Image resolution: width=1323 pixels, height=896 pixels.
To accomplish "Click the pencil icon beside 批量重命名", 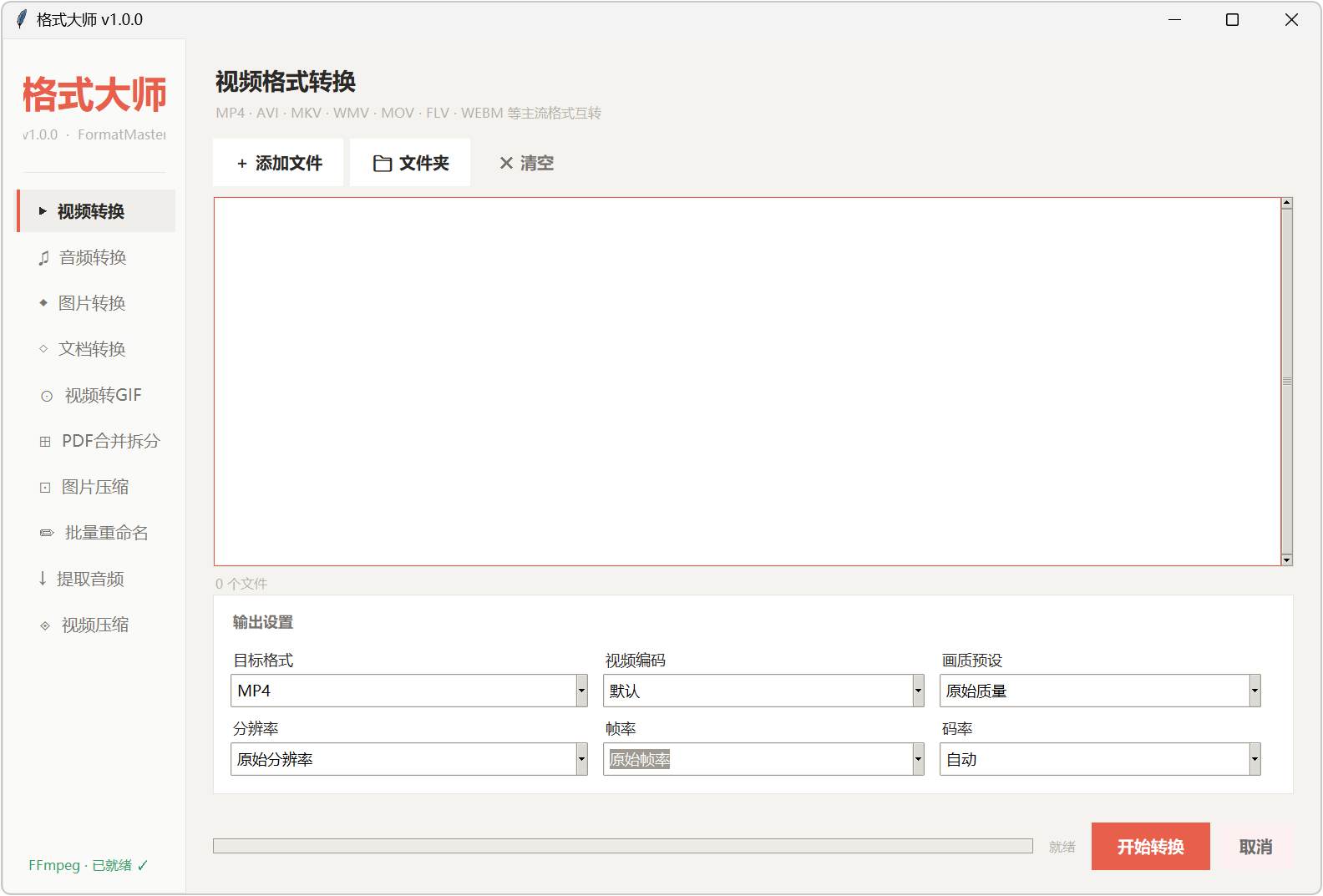I will [47, 533].
